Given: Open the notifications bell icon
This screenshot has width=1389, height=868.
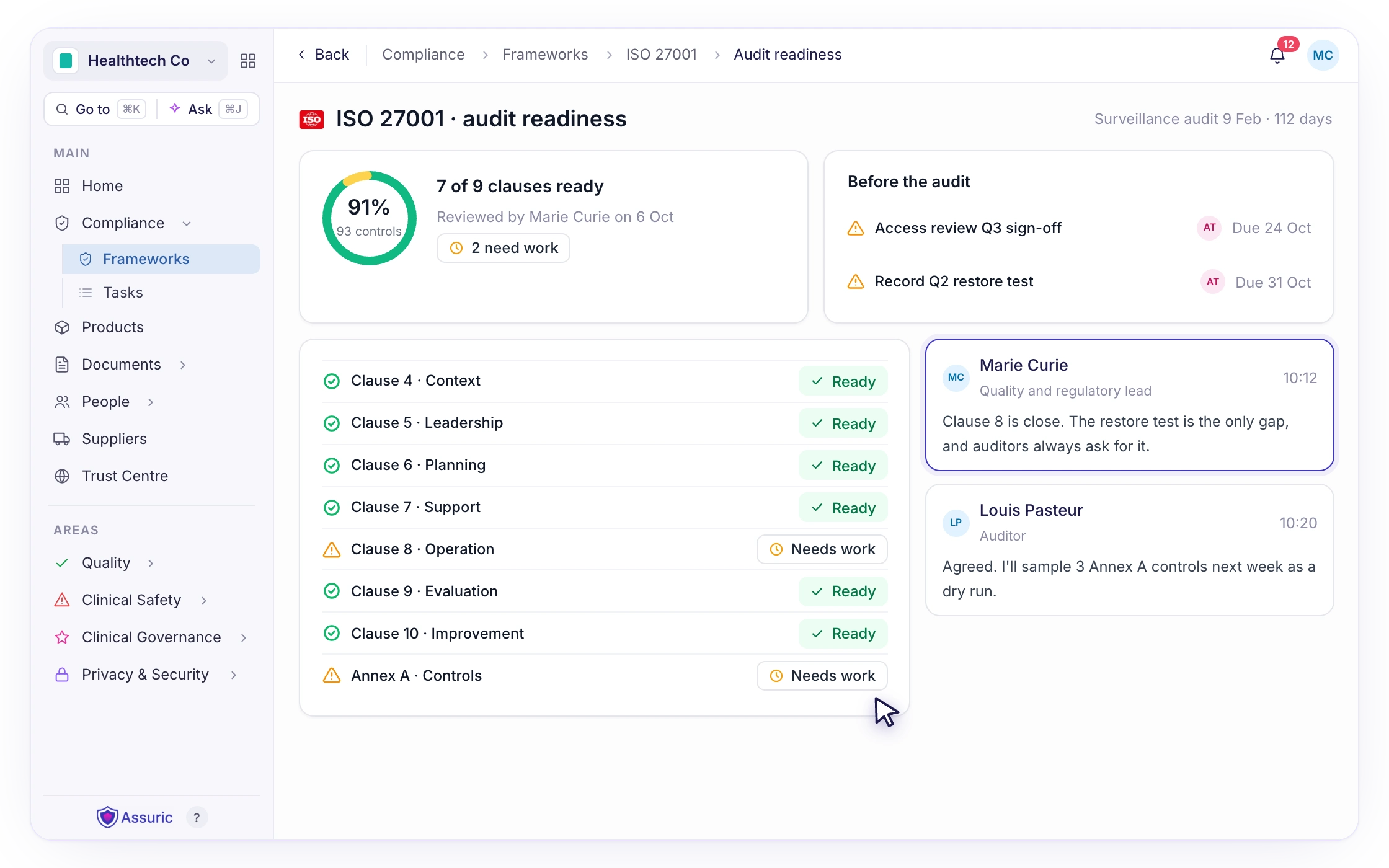Looking at the screenshot, I should pos(1277,55).
